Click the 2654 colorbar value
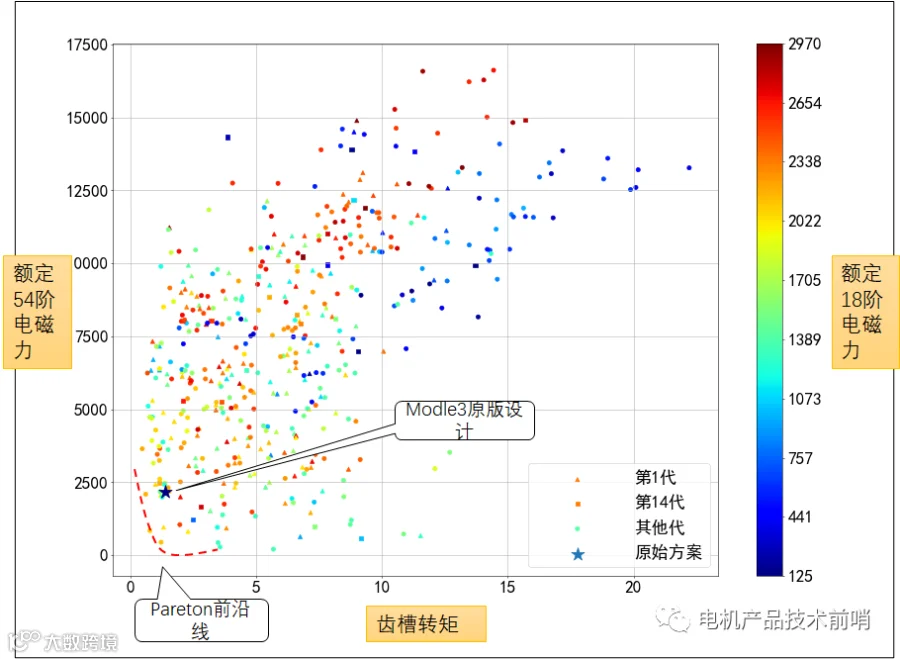900x659 pixels. point(804,103)
